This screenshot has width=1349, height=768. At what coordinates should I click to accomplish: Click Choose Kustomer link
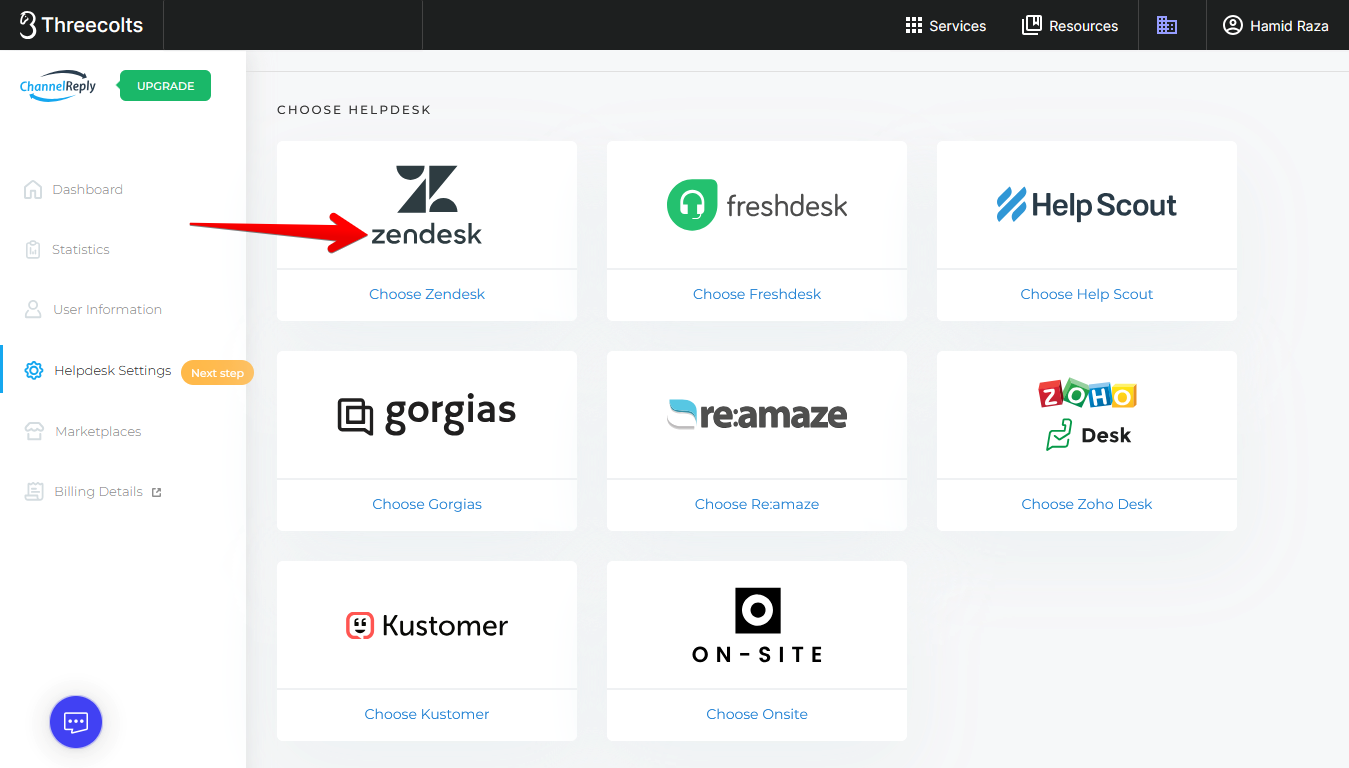click(x=427, y=714)
